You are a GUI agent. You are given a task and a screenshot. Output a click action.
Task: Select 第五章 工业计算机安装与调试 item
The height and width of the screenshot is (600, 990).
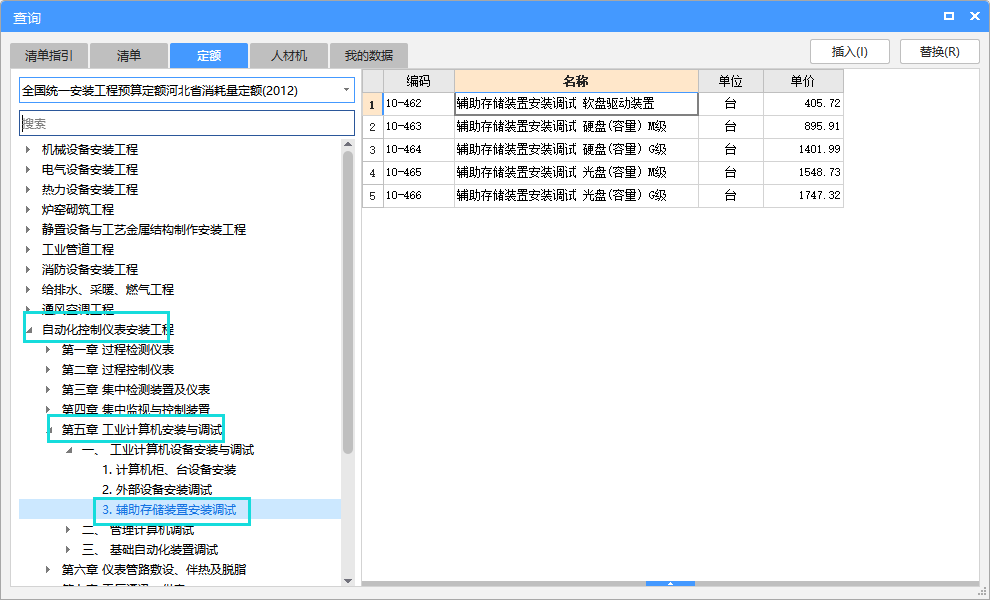point(142,430)
